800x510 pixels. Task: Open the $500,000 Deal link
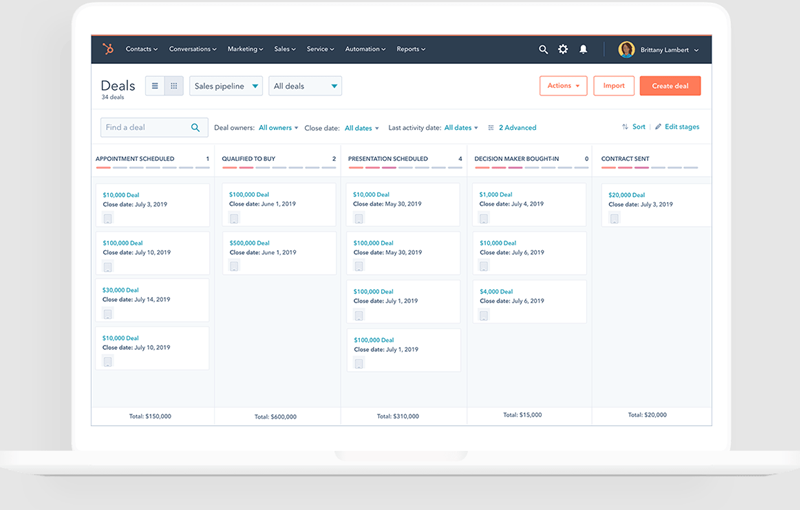(249, 242)
